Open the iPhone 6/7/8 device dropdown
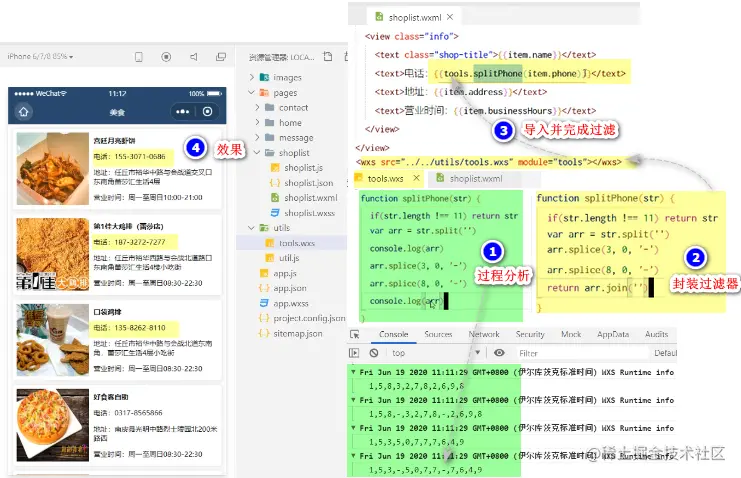This screenshot has width=741, height=478. [x=41, y=56]
